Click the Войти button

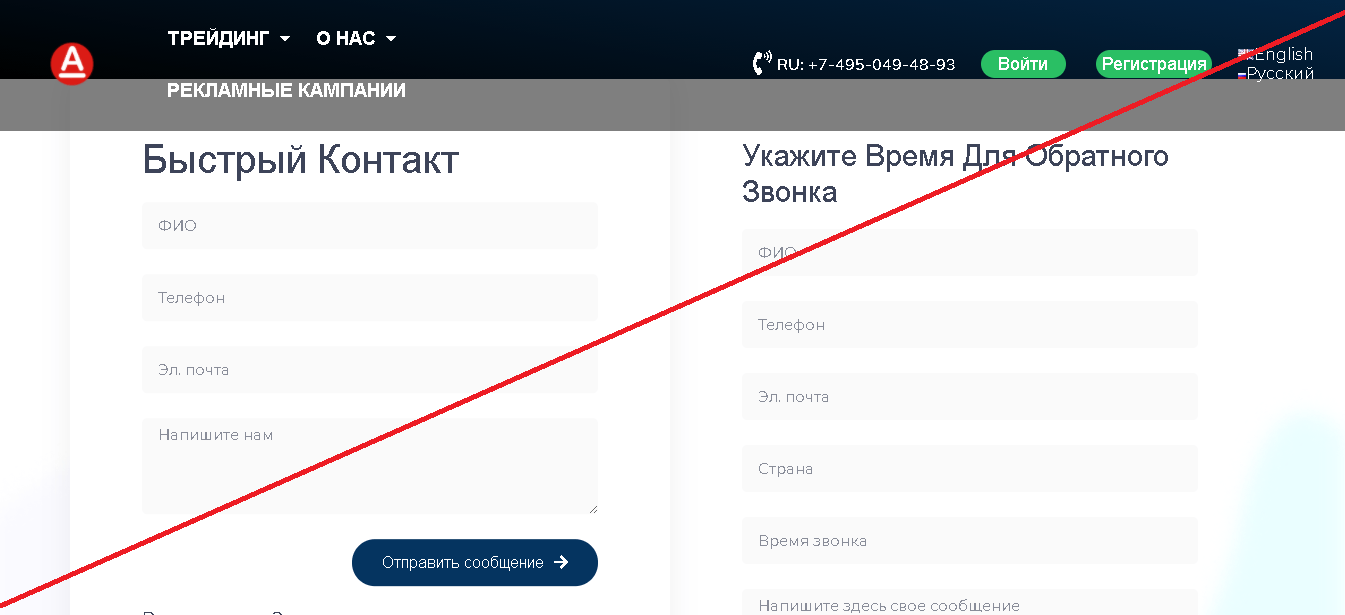point(1023,64)
